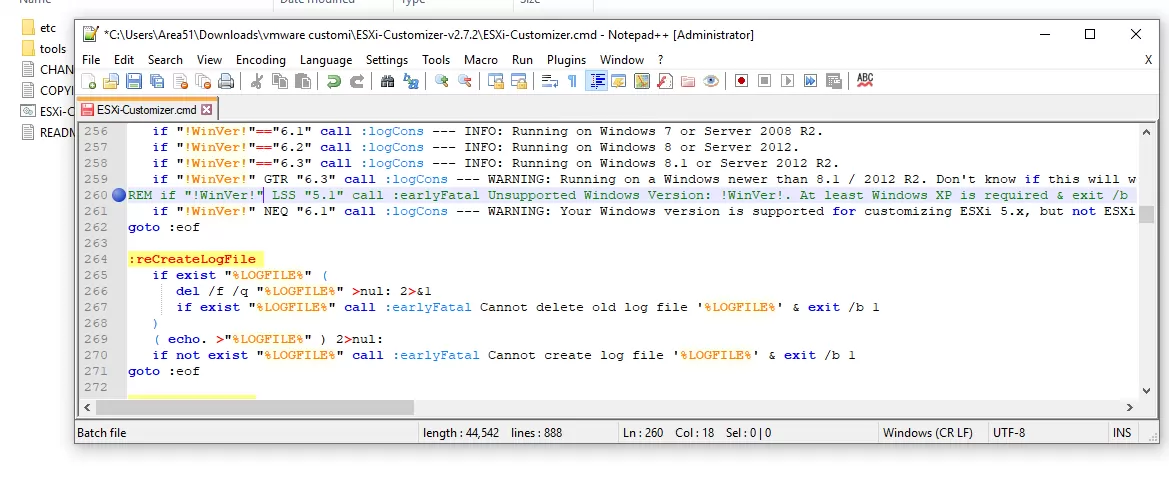
Task: Save the file with the Save icon
Action: [134, 81]
